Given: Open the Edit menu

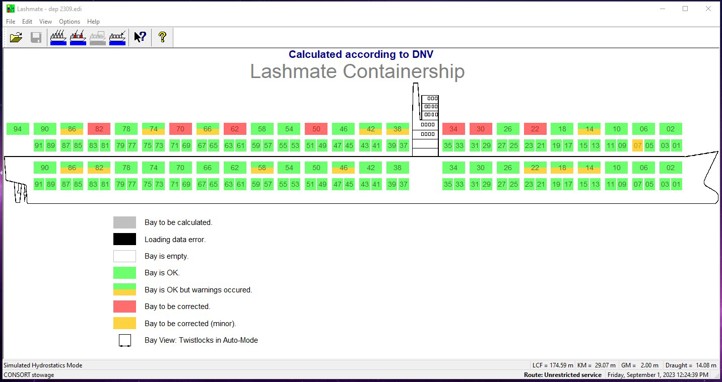Looking at the screenshot, I should tap(27, 22).
